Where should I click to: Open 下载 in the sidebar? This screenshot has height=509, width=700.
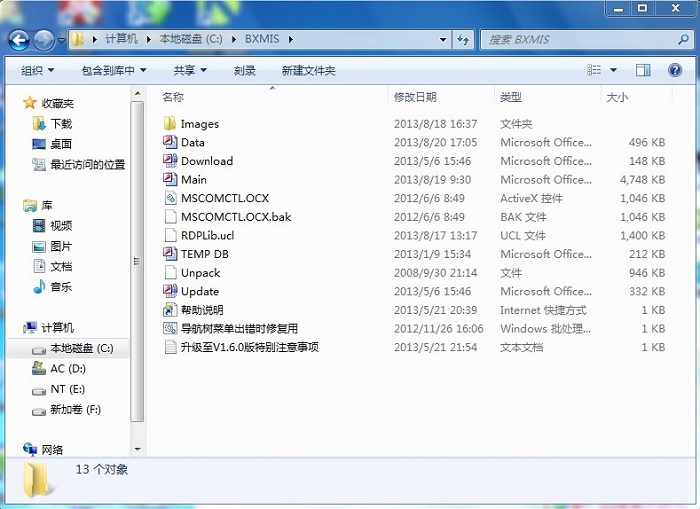click(61, 124)
